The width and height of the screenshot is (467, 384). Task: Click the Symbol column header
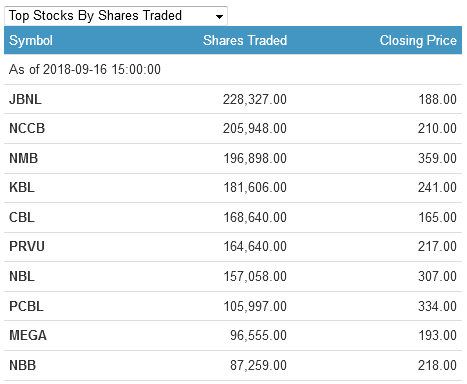[x=31, y=41]
